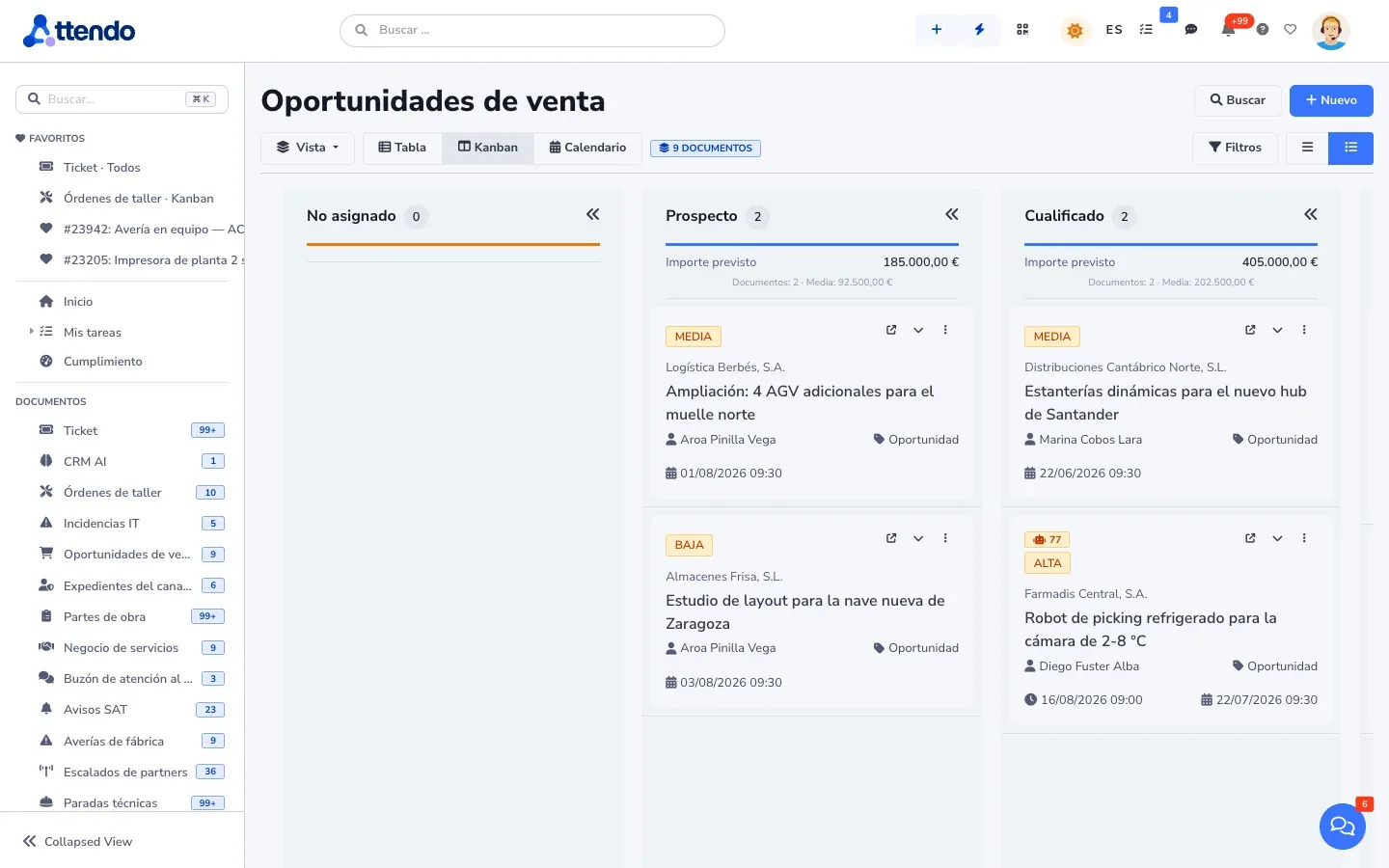Click the help question mark icon
Viewport: 1389px width, 868px height.
pos(1263,30)
